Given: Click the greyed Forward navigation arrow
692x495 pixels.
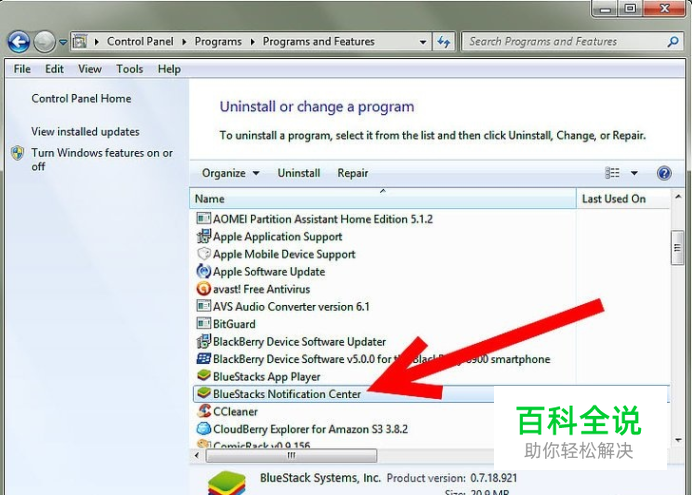Looking at the screenshot, I should tap(45, 42).
